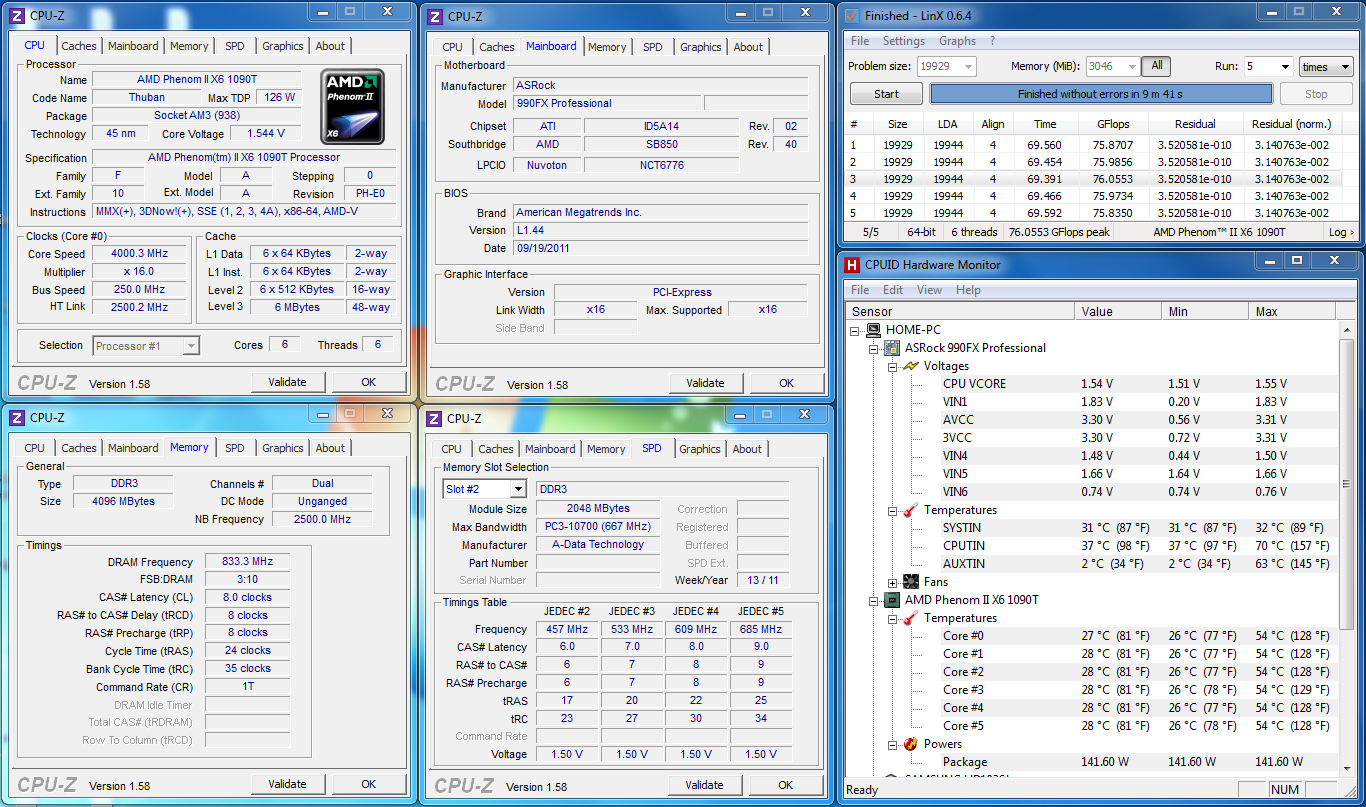Open the Log panel in LinX status bar
The height and width of the screenshot is (807, 1366).
pos(1341,232)
